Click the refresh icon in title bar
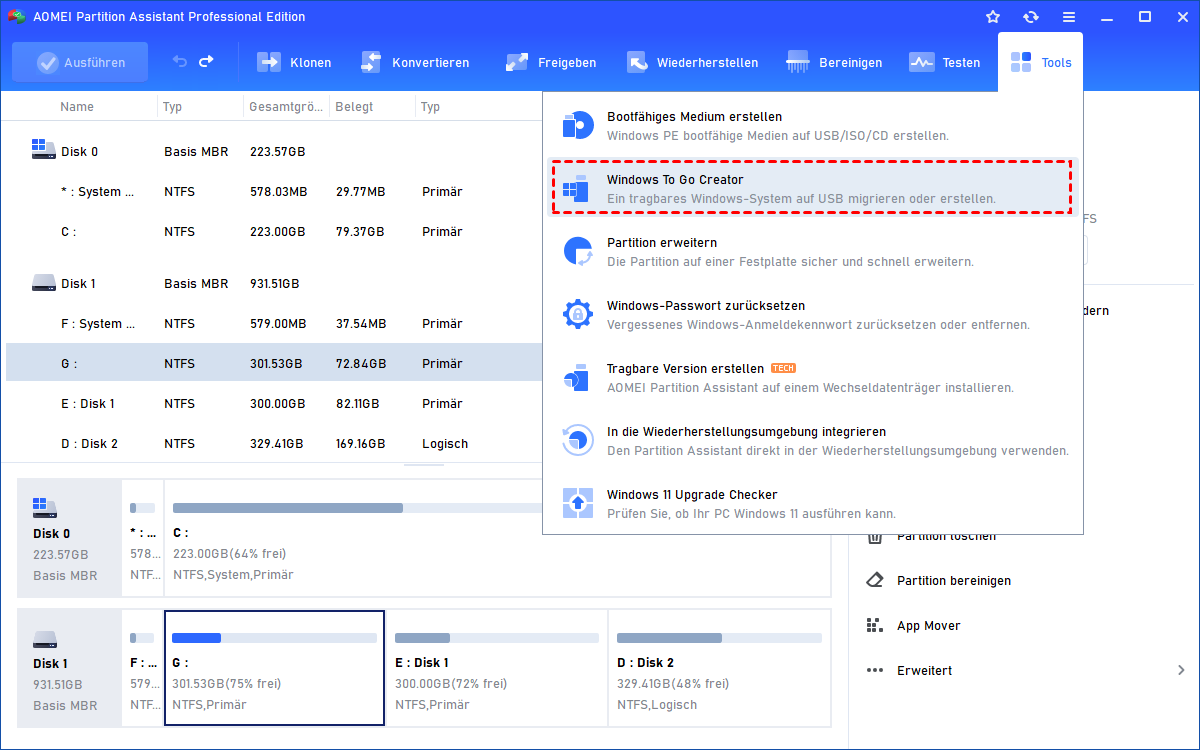 pos(1030,17)
